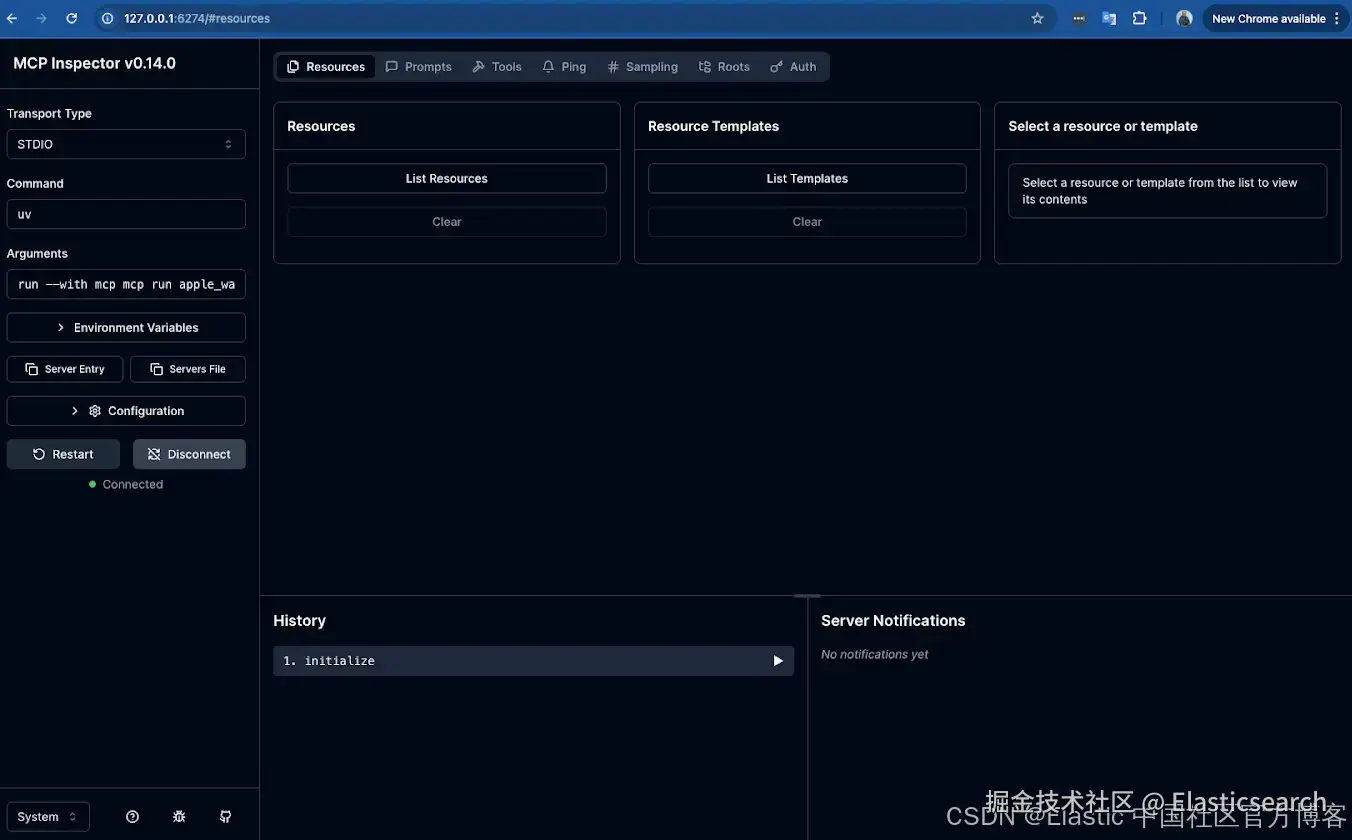Click the 'Select a resource or template' heading
The width and height of the screenshot is (1352, 840).
coord(1103,126)
